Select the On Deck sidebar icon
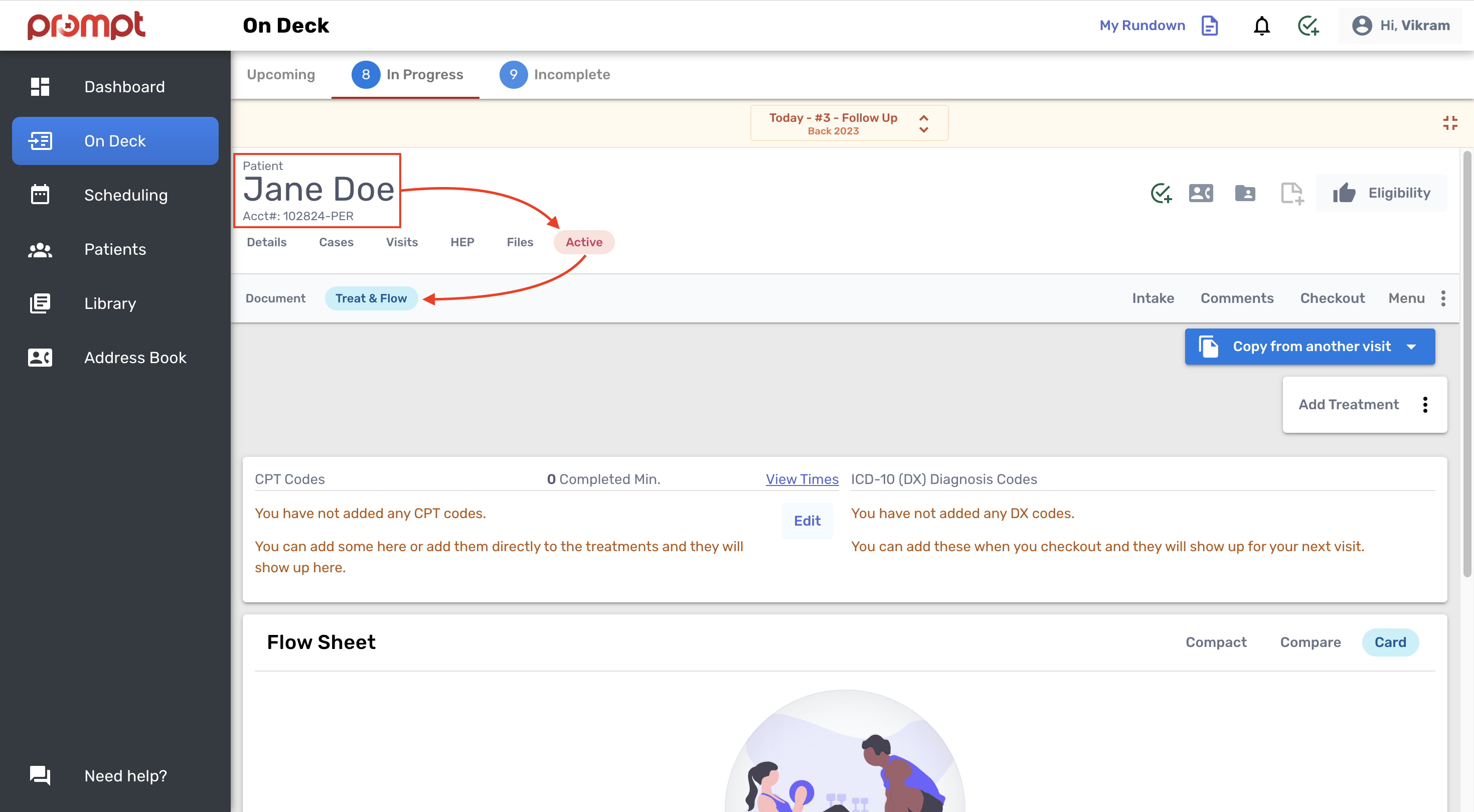Viewport: 1474px width, 812px height. (x=40, y=141)
